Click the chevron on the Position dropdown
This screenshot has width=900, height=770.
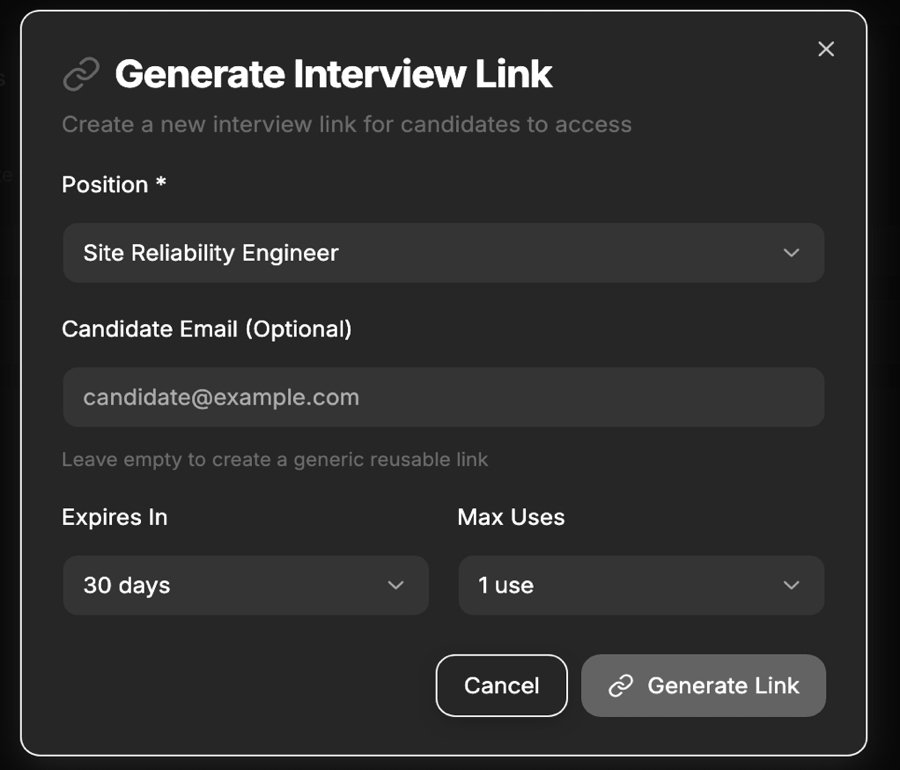(x=791, y=253)
